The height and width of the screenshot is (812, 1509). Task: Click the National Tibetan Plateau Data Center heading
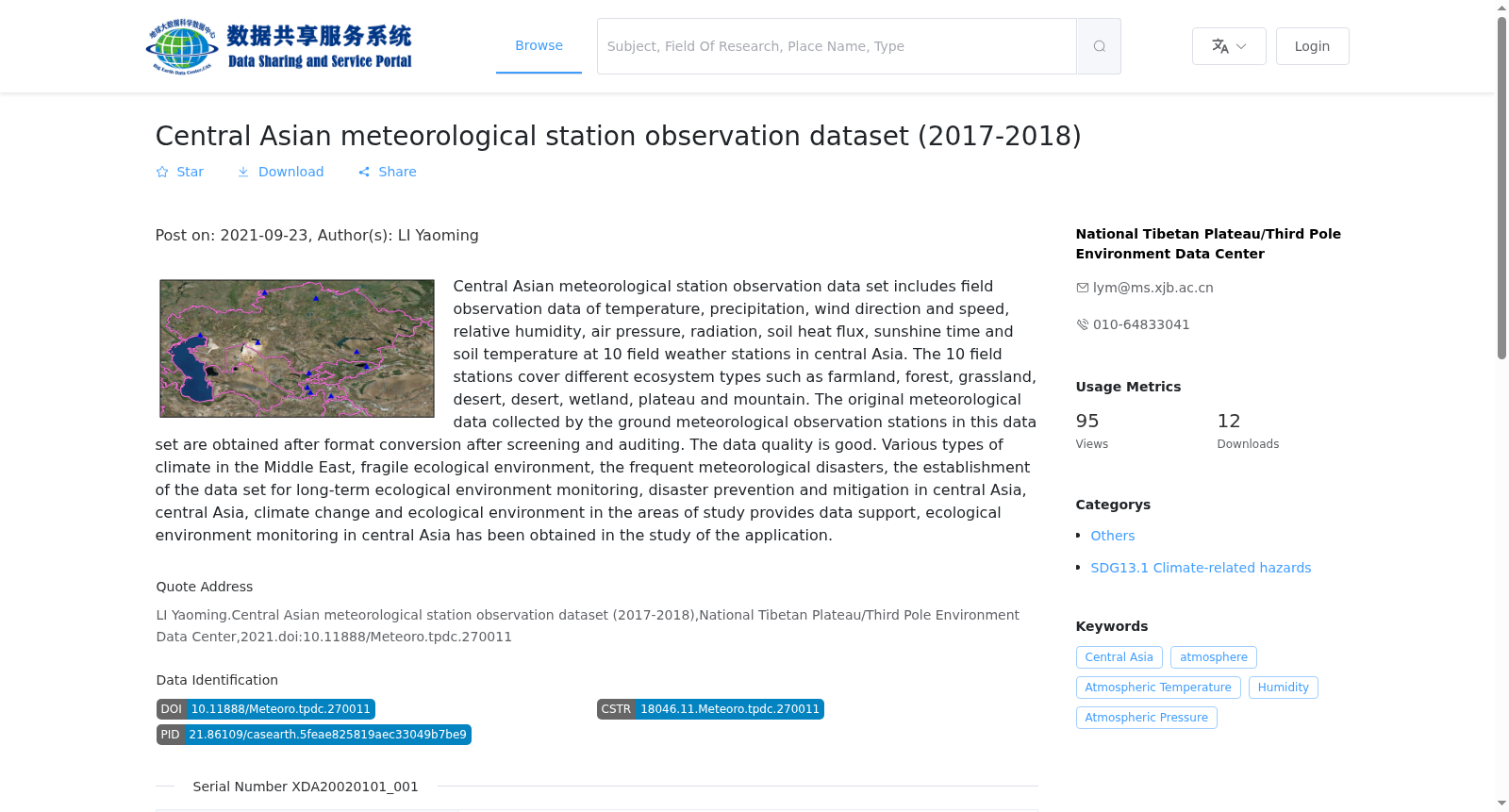click(x=1208, y=243)
